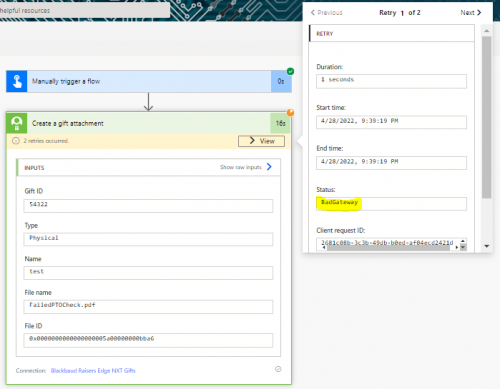The width and height of the screenshot is (500, 389).
Task: Click retry panel vertical scrollbar thumb
Action: point(487,117)
